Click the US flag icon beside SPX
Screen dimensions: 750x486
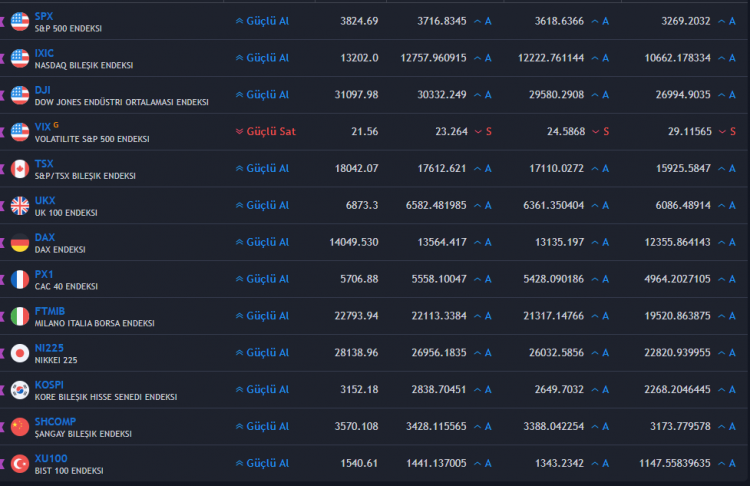point(20,22)
